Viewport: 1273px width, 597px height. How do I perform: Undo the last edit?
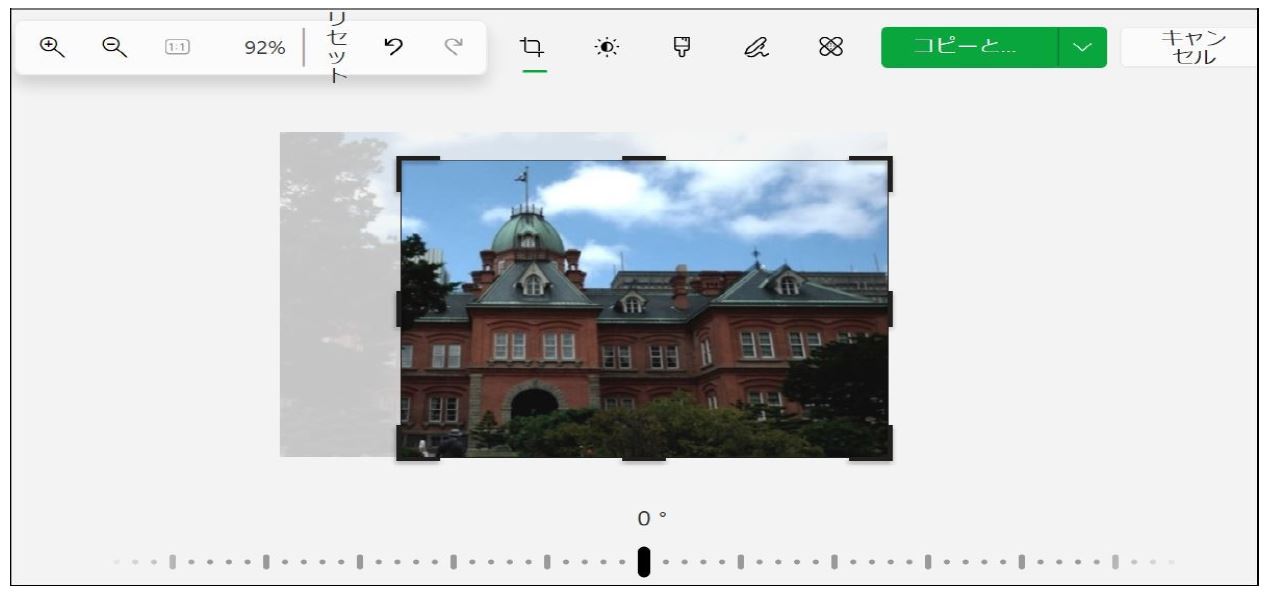coord(393,46)
